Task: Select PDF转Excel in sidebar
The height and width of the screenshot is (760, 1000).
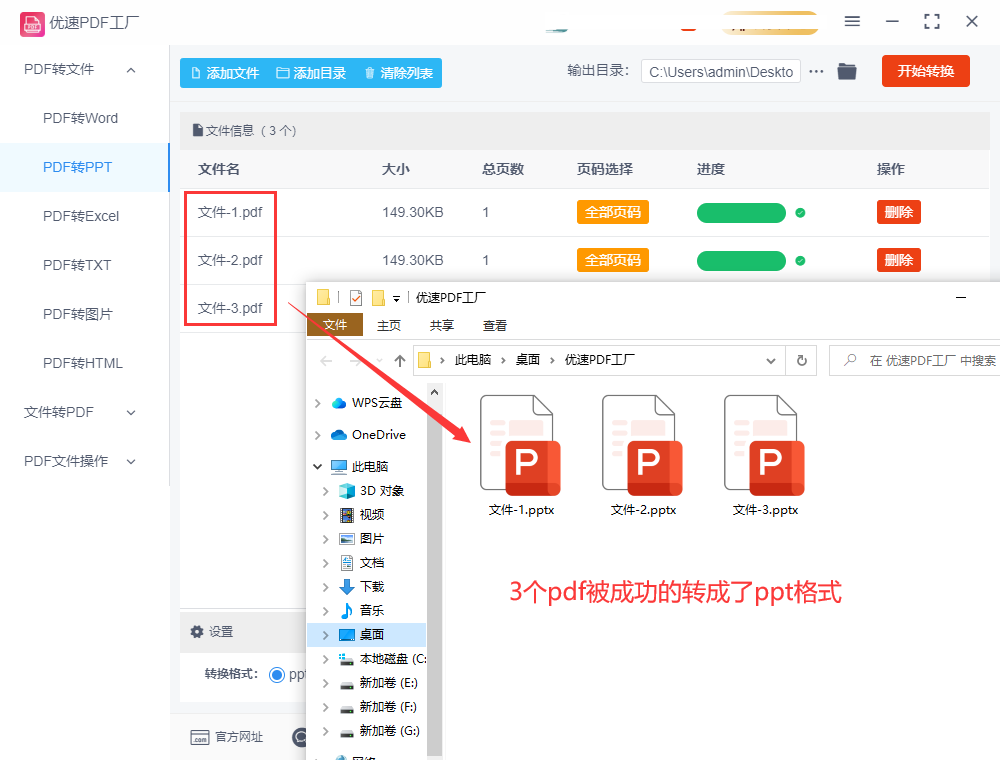Action: tap(81, 216)
